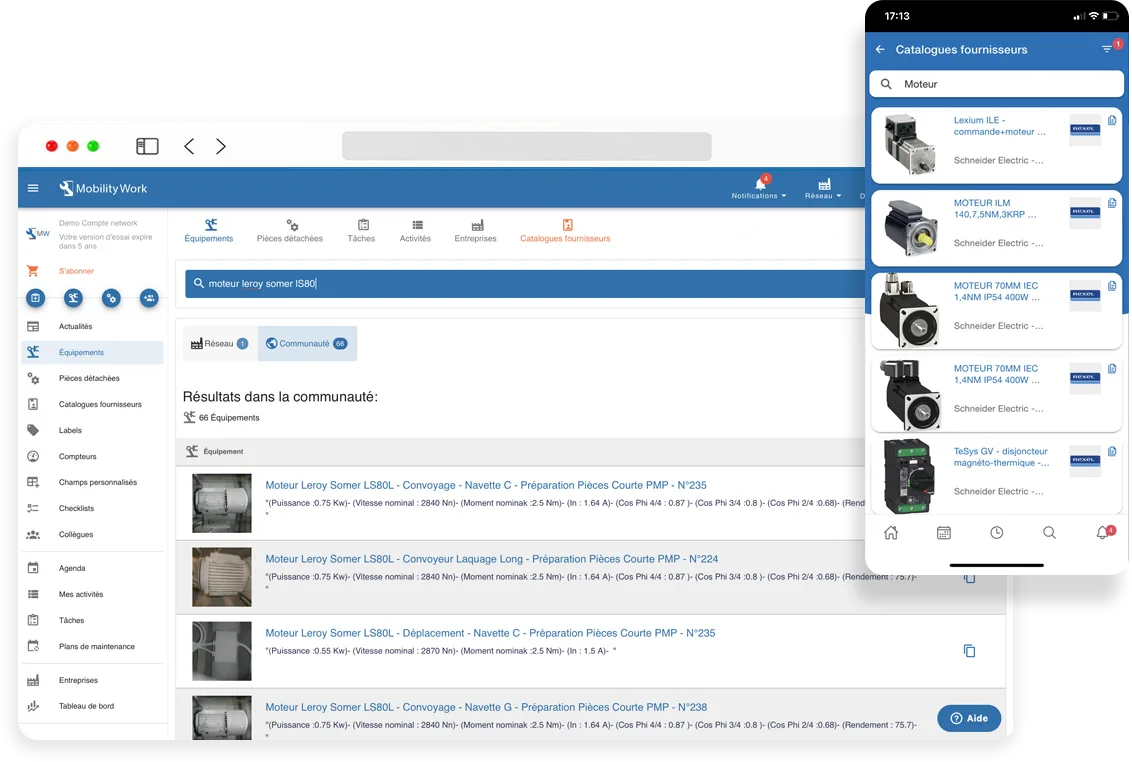Open Labels in the sidebar
Viewport: 1132px width, 762px height.
pyautogui.click(x=93, y=430)
